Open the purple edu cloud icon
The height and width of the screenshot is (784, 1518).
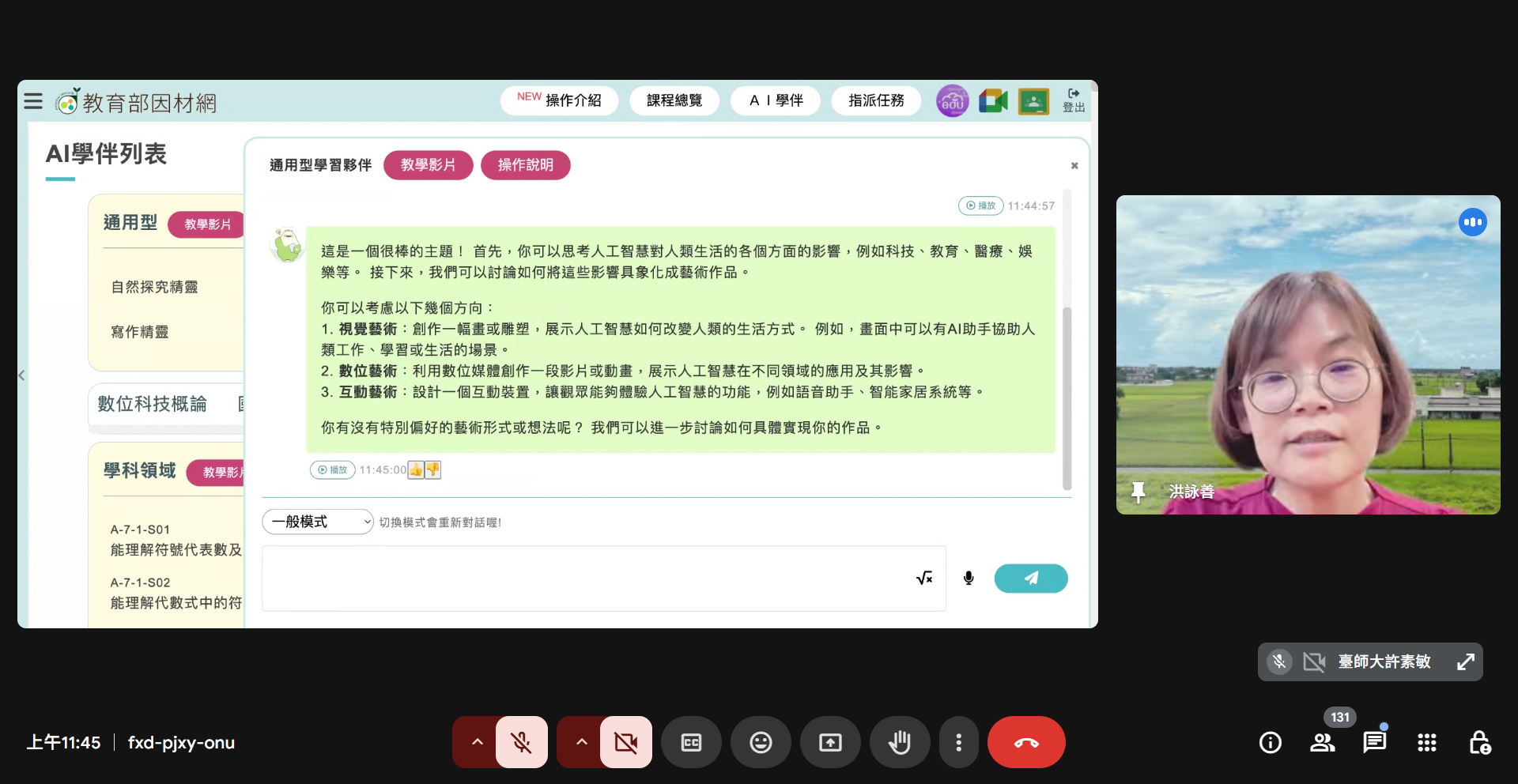pos(953,101)
